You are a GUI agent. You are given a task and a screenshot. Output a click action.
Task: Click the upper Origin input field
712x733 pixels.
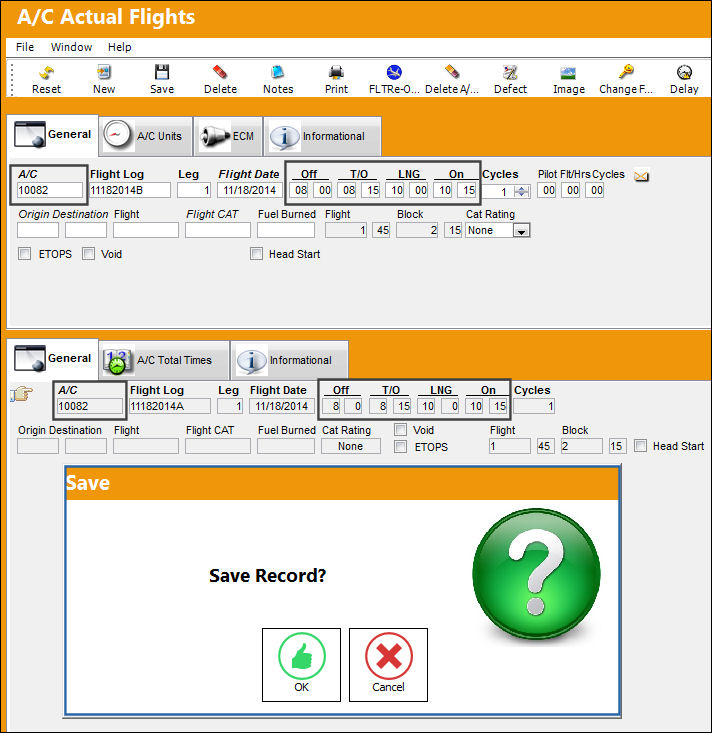click(38, 230)
